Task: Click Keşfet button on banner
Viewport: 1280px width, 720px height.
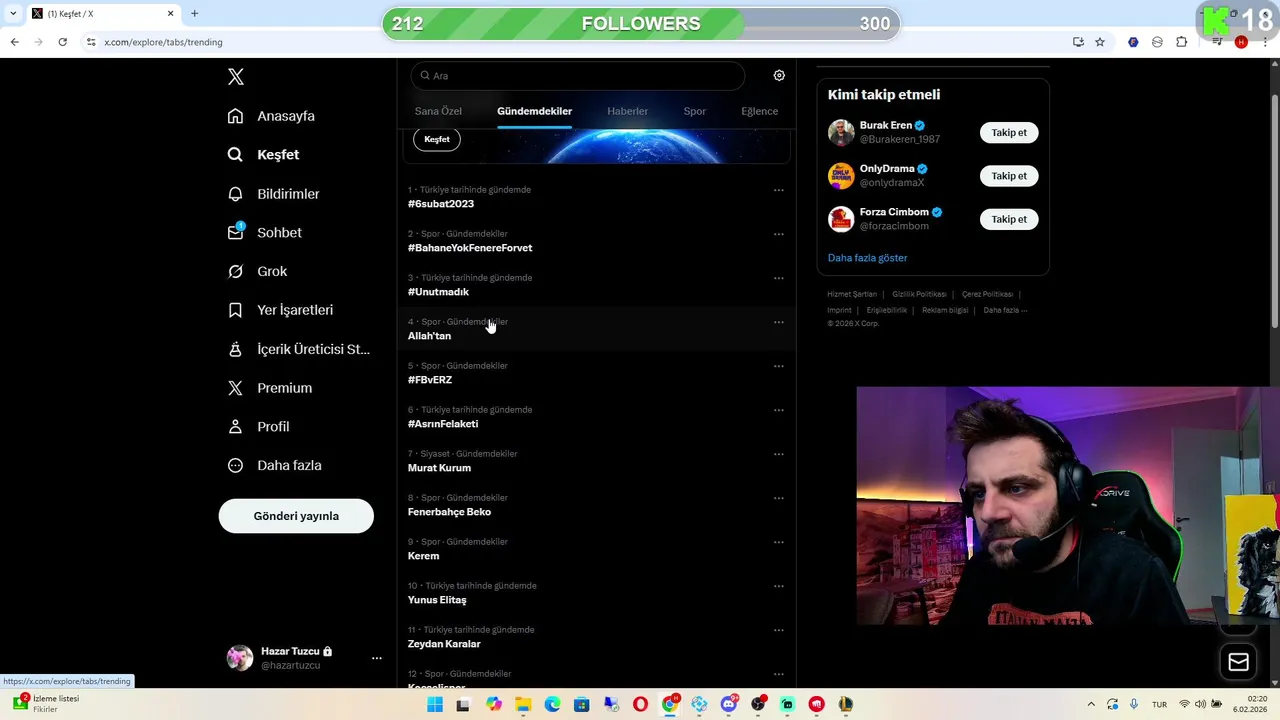Action: coord(437,139)
